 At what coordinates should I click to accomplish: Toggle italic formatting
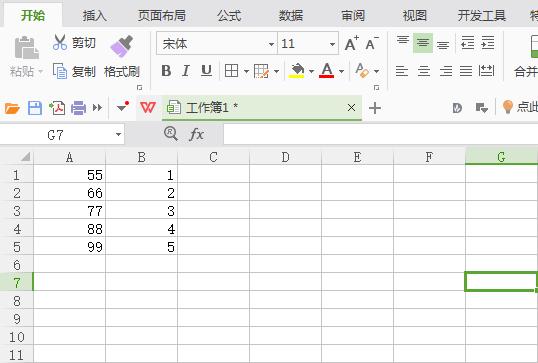pyautogui.click(x=186, y=71)
